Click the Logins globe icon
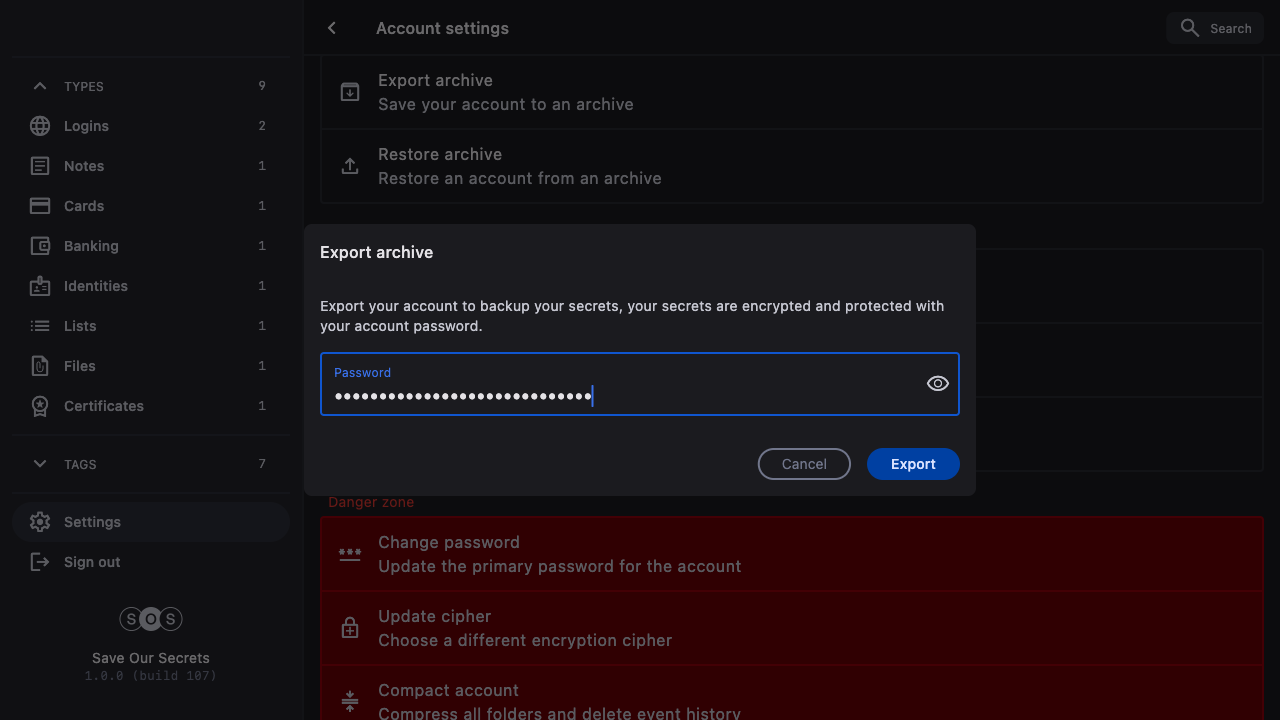 [40, 126]
